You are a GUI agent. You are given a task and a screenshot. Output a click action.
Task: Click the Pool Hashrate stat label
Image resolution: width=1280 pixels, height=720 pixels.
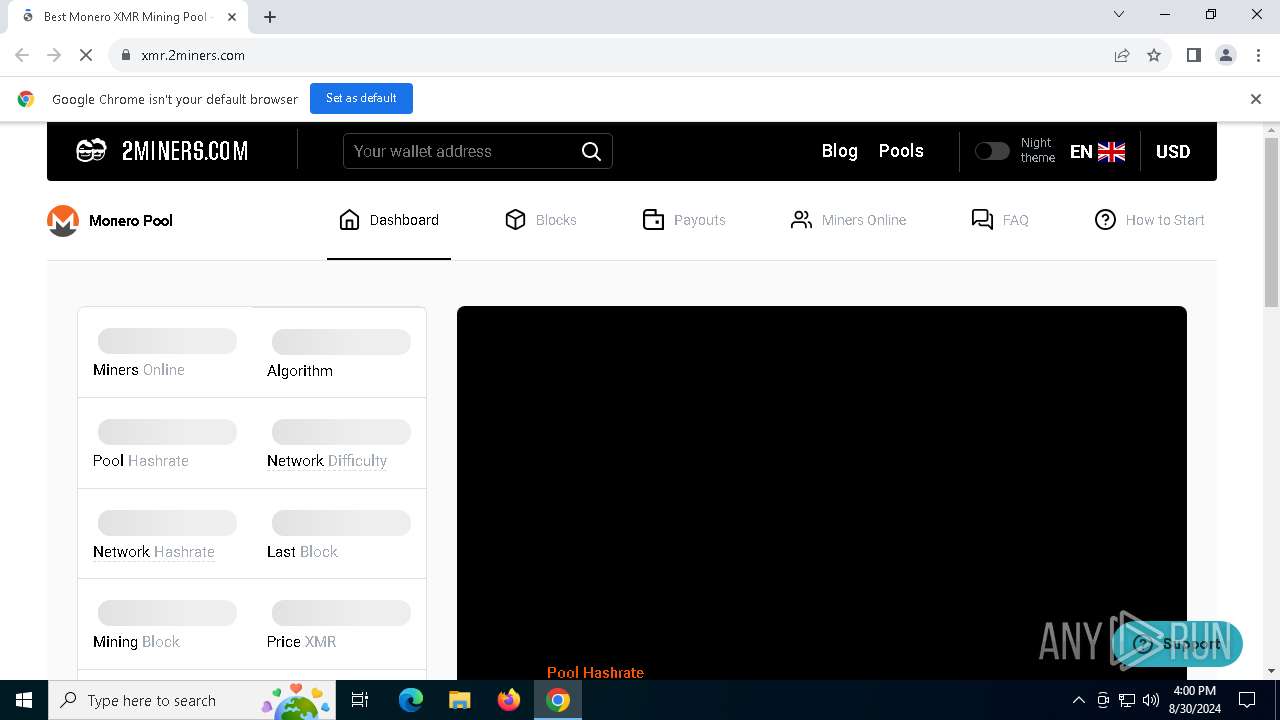click(x=141, y=461)
